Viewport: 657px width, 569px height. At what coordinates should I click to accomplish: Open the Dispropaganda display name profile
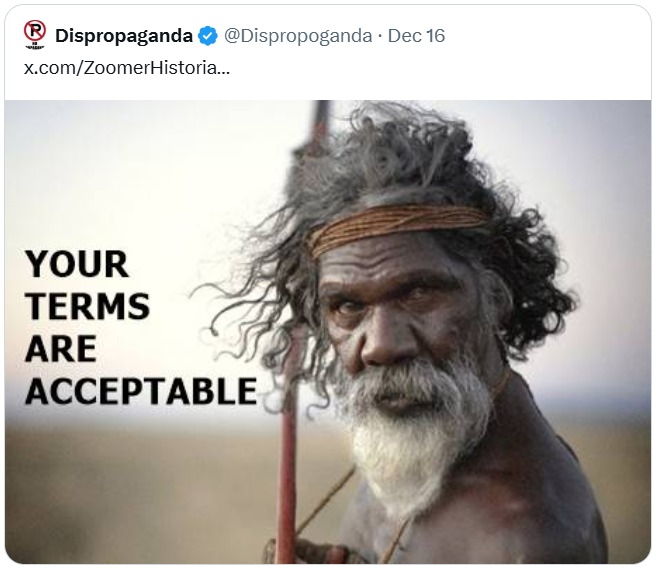[x=124, y=36]
